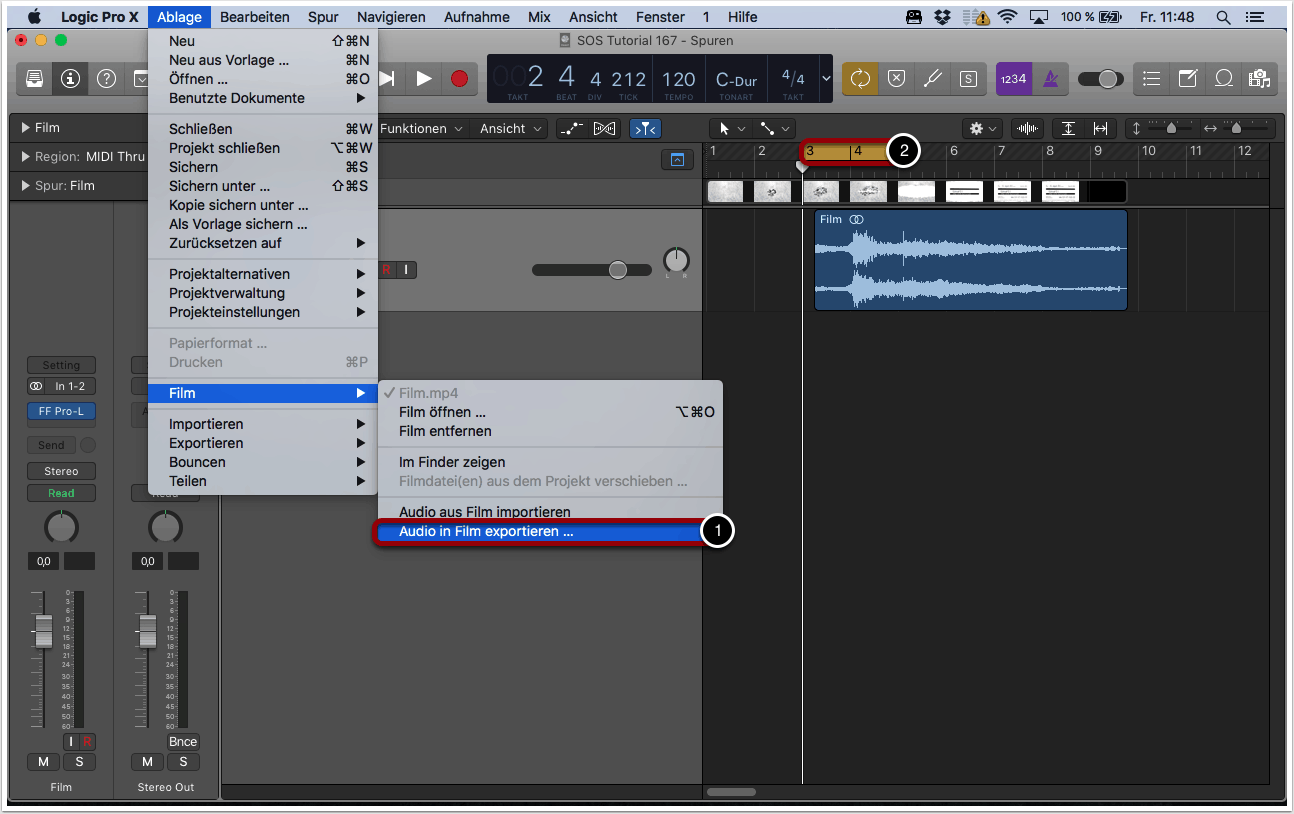Solo the Stereo Out channel strip
Viewport: 1294px width, 814px height.
(183, 762)
